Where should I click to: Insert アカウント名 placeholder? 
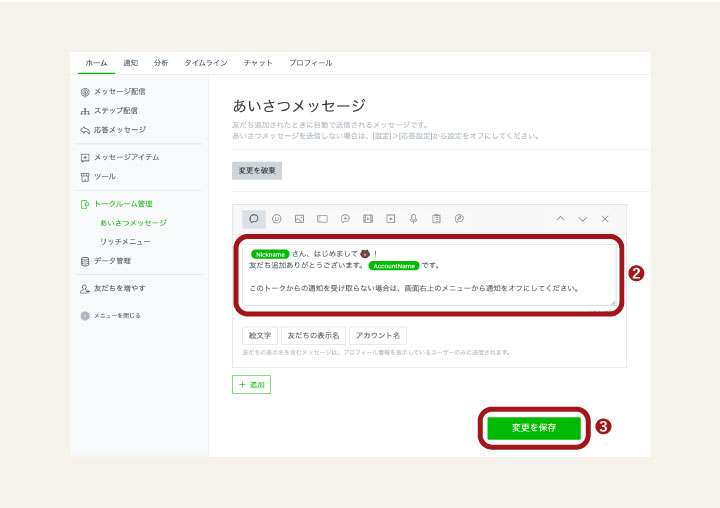[378, 336]
